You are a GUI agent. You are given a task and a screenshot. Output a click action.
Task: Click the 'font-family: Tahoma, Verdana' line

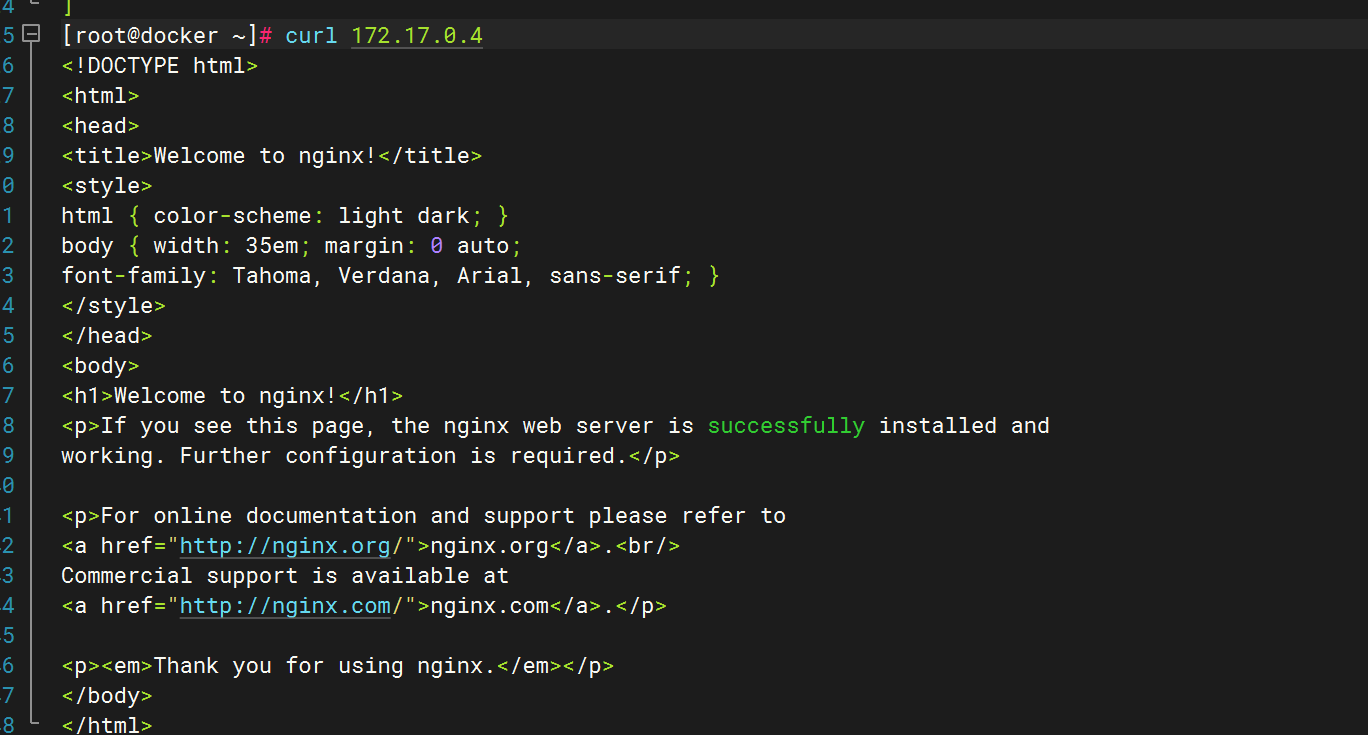coord(390,276)
